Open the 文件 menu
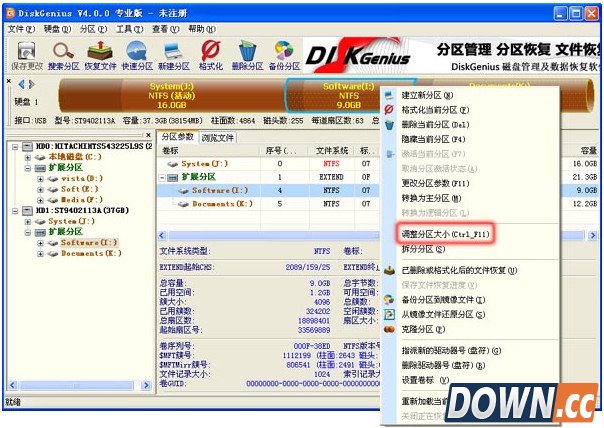Viewport: 604px width, 428px height. tap(21, 29)
